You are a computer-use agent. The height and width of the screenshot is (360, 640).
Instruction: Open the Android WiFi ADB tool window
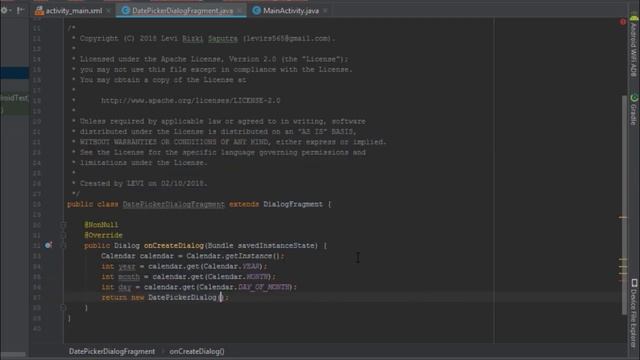click(x=634, y=46)
